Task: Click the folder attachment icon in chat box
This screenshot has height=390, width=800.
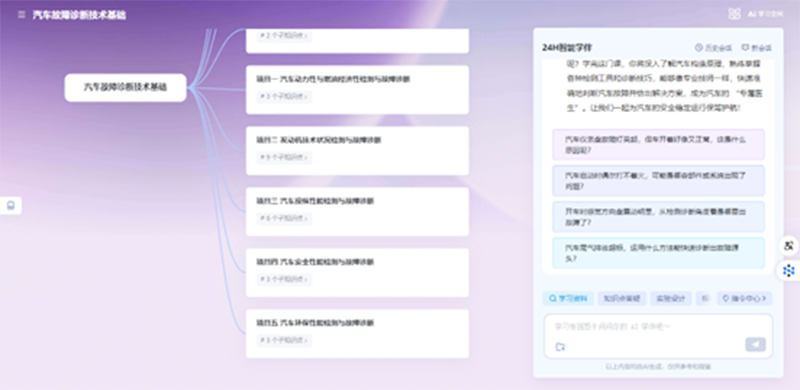Action: click(560, 347)
